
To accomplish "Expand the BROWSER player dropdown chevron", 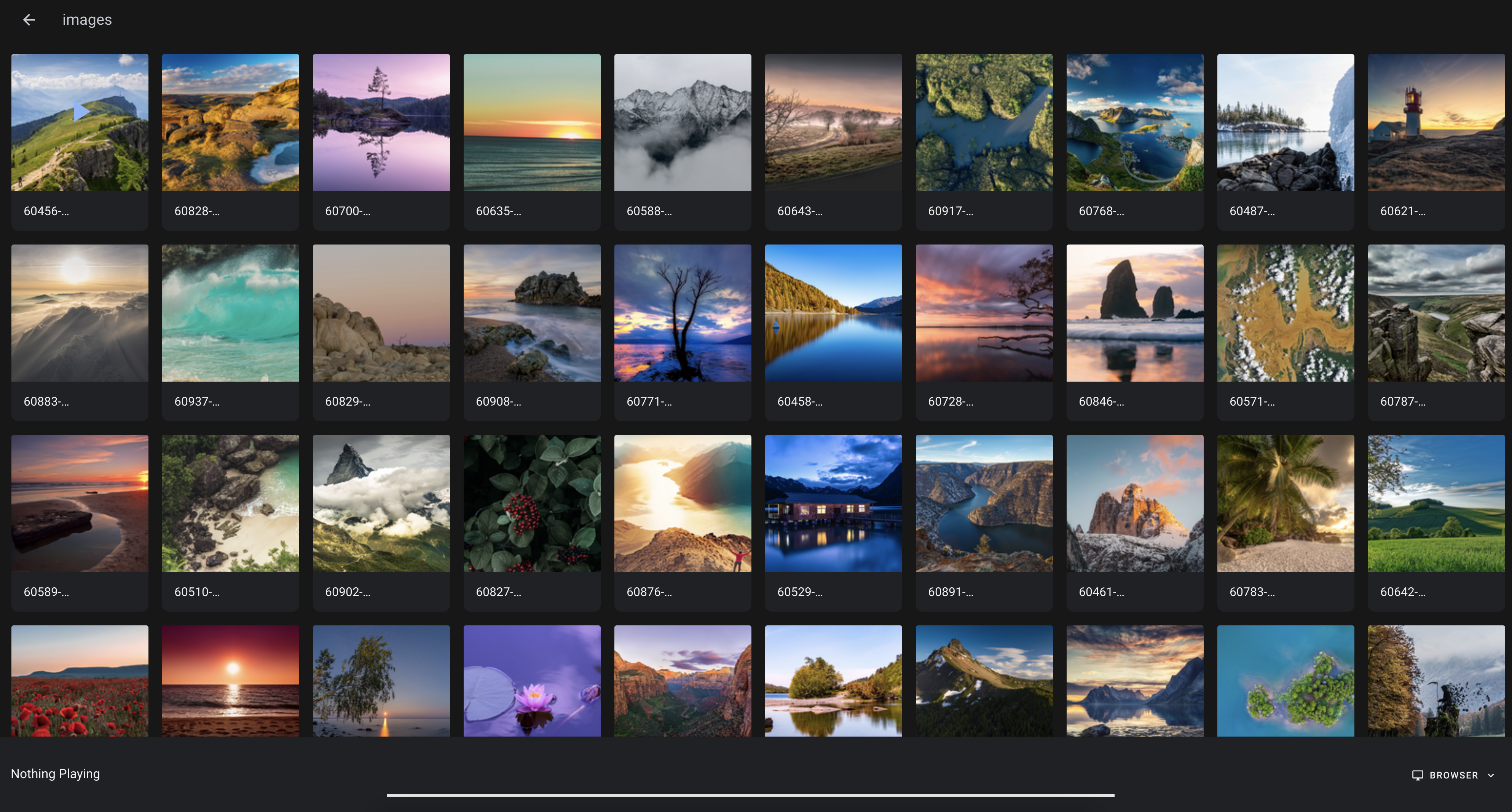I will pos(1491,775).
